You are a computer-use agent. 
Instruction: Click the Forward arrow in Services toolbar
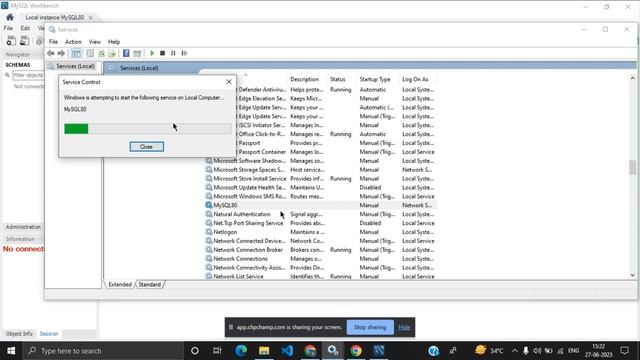(x=61, y=53)
